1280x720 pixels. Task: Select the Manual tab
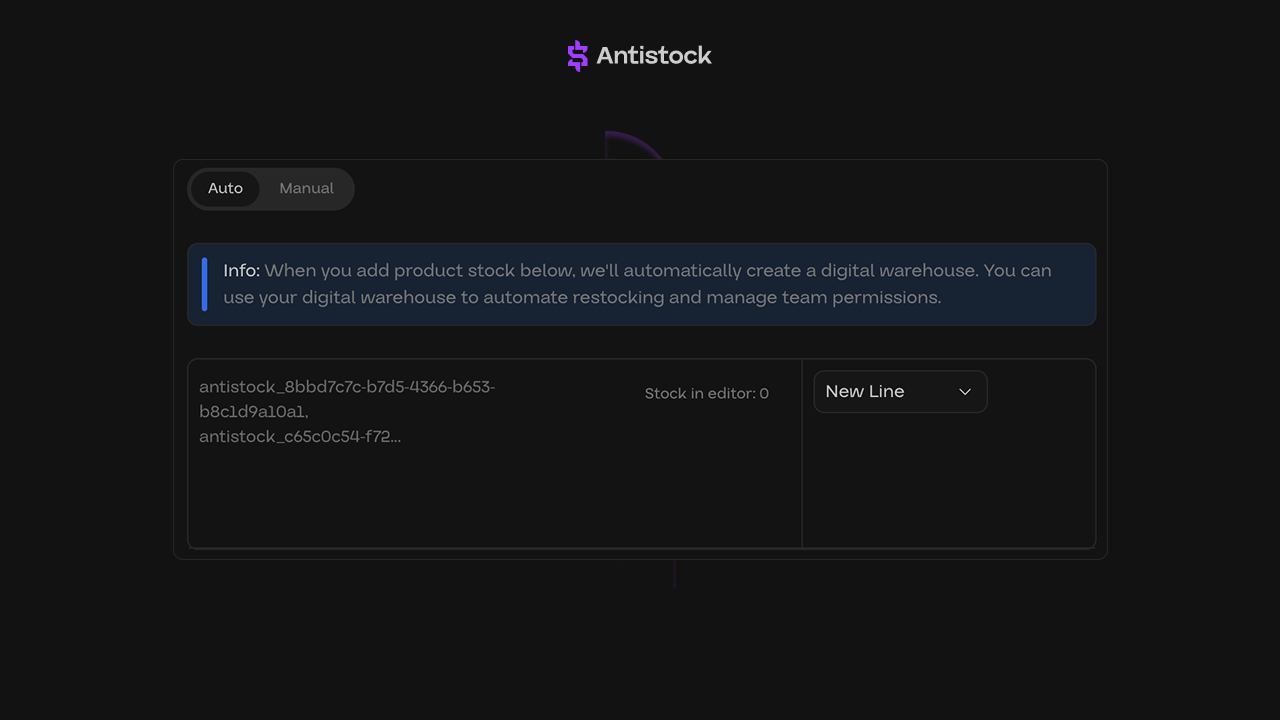pos(306,188)
